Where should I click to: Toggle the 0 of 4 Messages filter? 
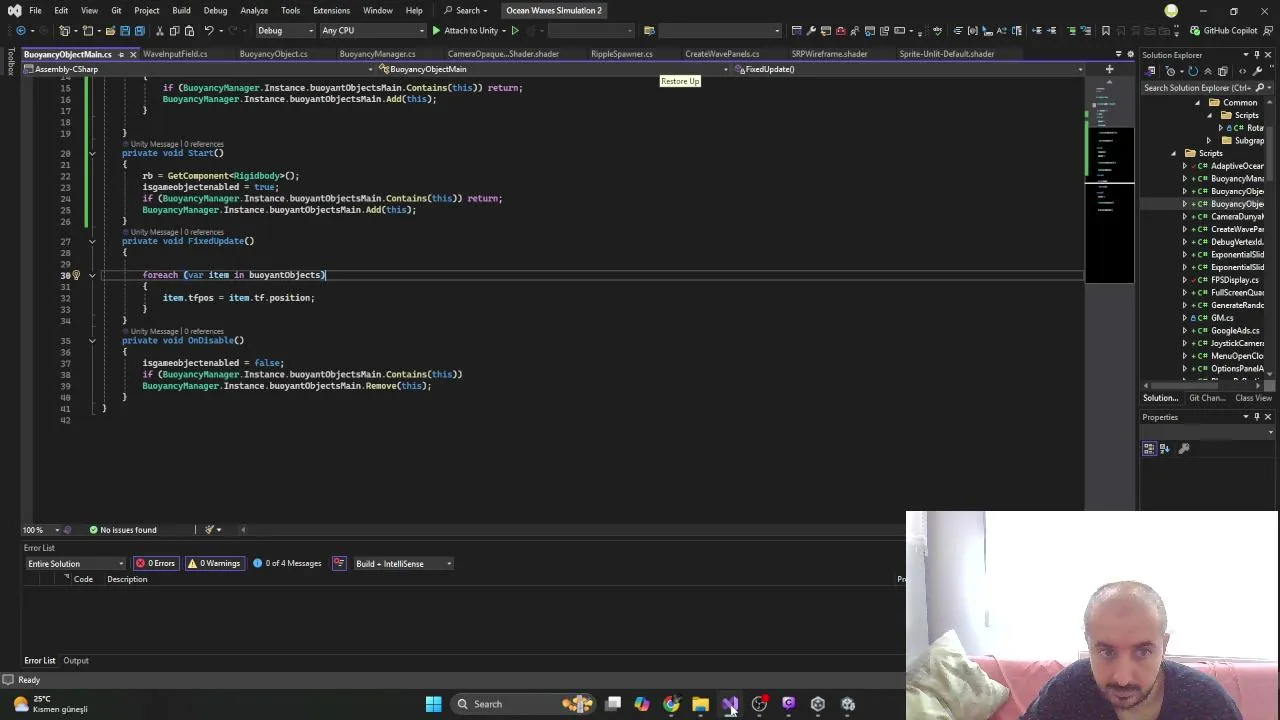tap(287, 563)
